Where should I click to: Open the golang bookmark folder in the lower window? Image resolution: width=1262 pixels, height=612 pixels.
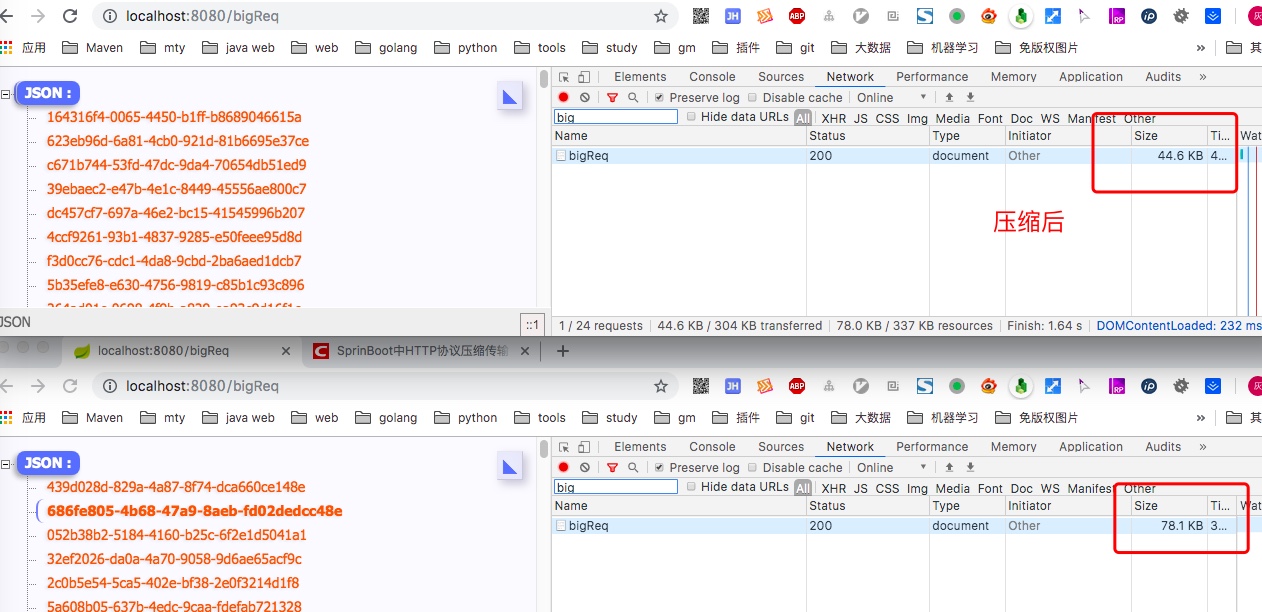[387, 418]
